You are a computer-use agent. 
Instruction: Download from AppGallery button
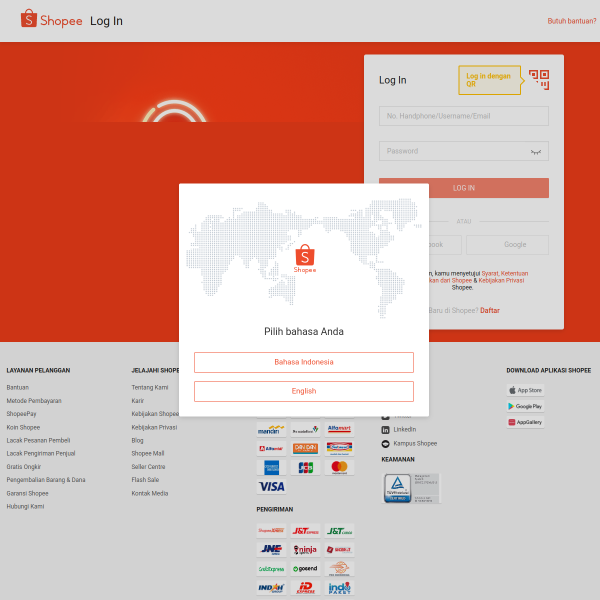click(x=525, y=422)
